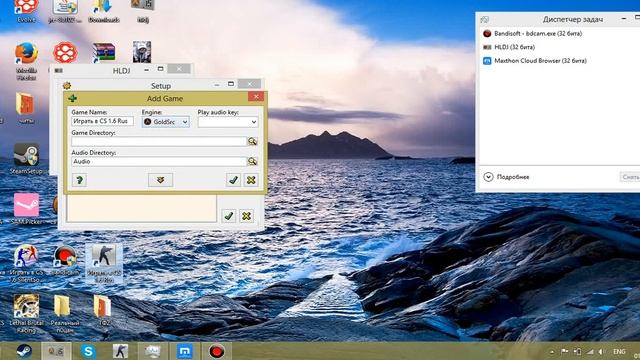Open help with the green question mark button
640x360 pixels.
point(80,180)
